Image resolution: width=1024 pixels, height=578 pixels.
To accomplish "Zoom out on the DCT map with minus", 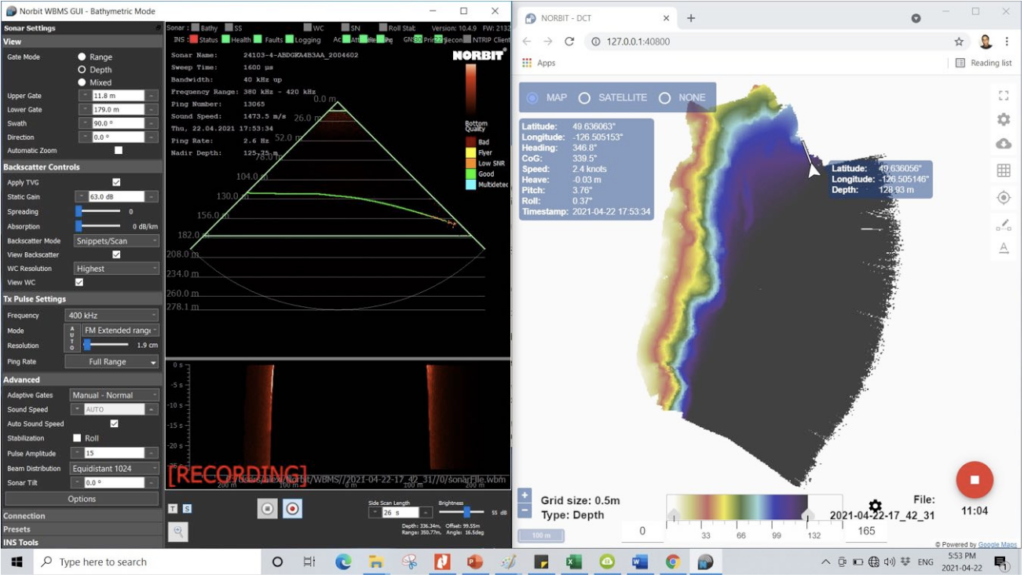I will click(525, 510).
